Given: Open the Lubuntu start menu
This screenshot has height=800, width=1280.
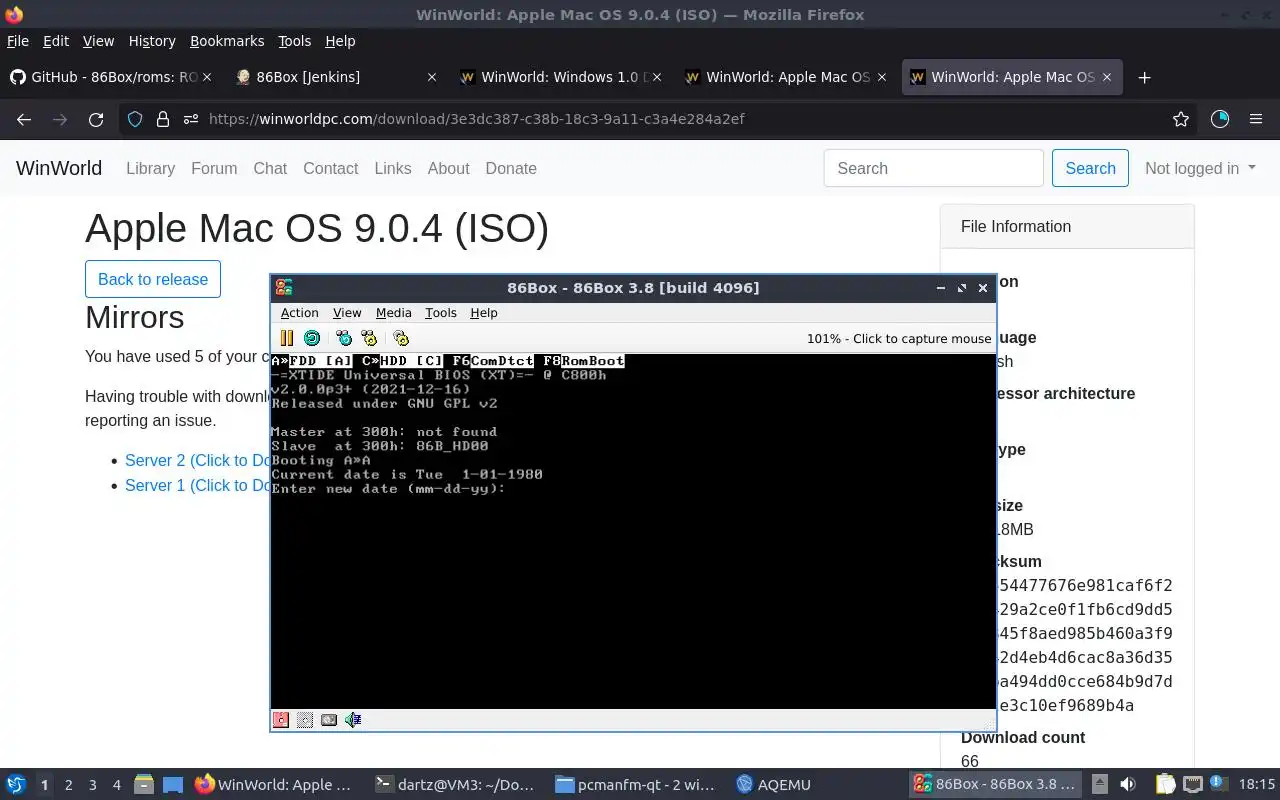Looking at the screenshot, I should click(x=16, y=785).
